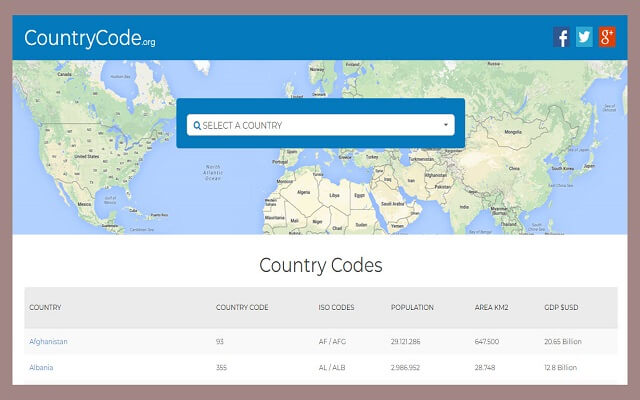Select Afghanistan's population 29,121,286
Screen dimensions: 640x400
click(405, 342)
